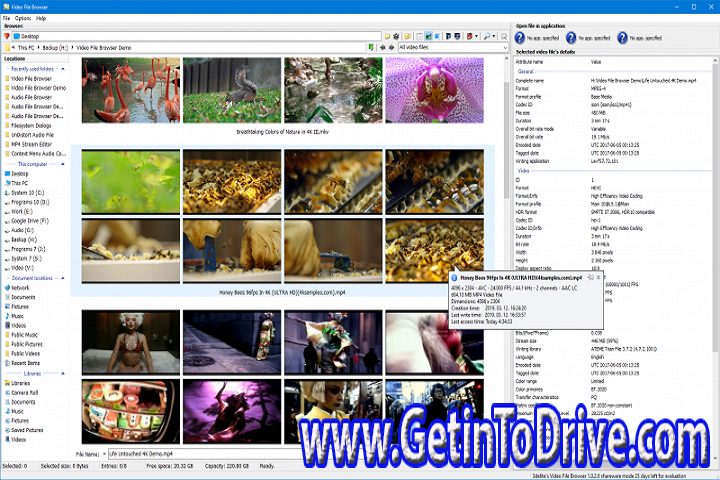Select the pink orchid video thumbnail

click(434, 90)
